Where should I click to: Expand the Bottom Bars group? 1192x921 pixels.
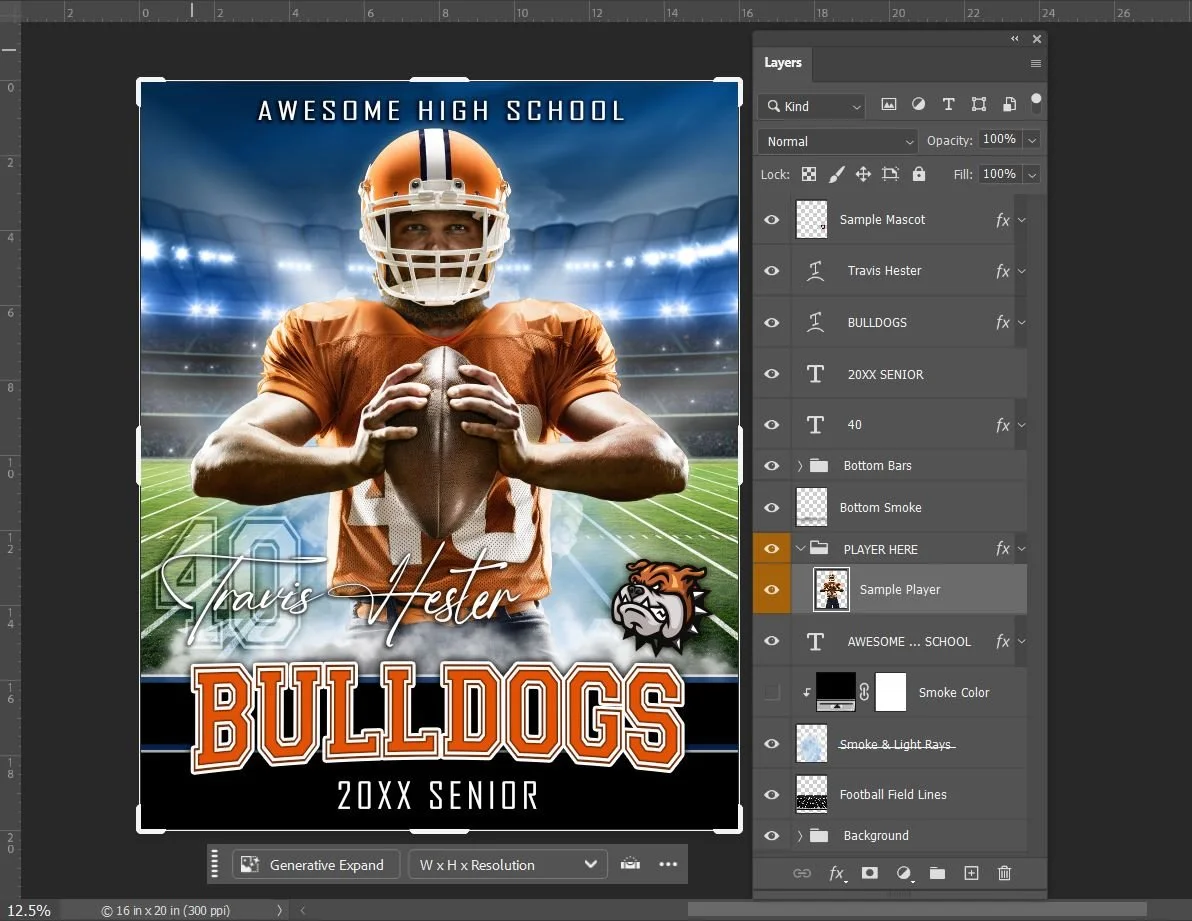tap(799, 465)
